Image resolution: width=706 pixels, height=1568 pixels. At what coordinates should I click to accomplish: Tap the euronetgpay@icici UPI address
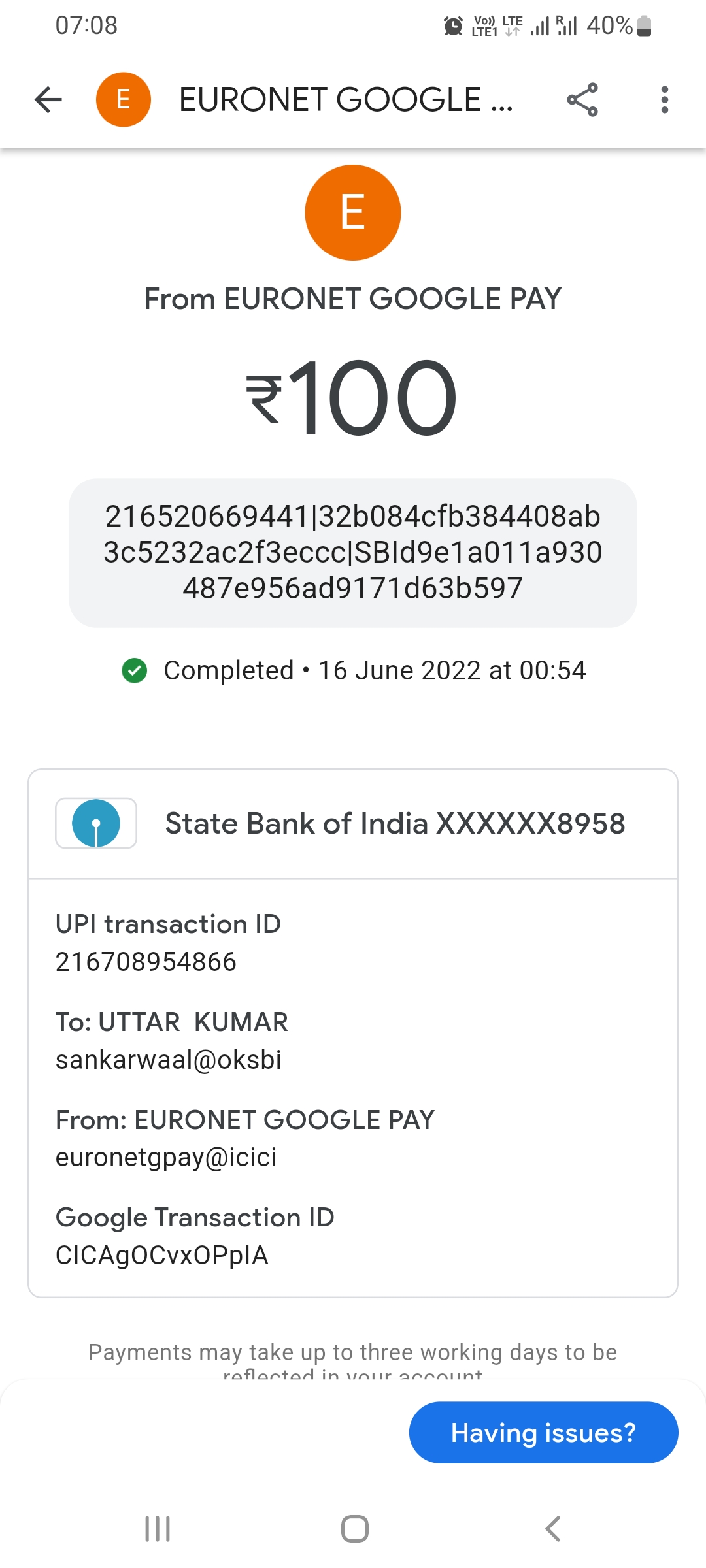(166, 1158)
